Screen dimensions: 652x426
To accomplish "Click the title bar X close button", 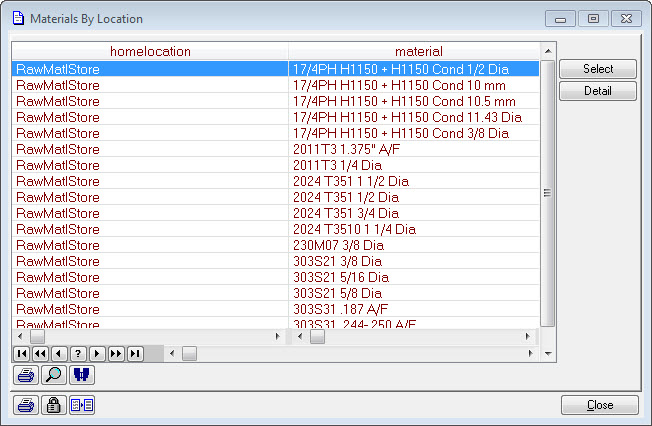I will pyautogui.click(x=626, y=19).
